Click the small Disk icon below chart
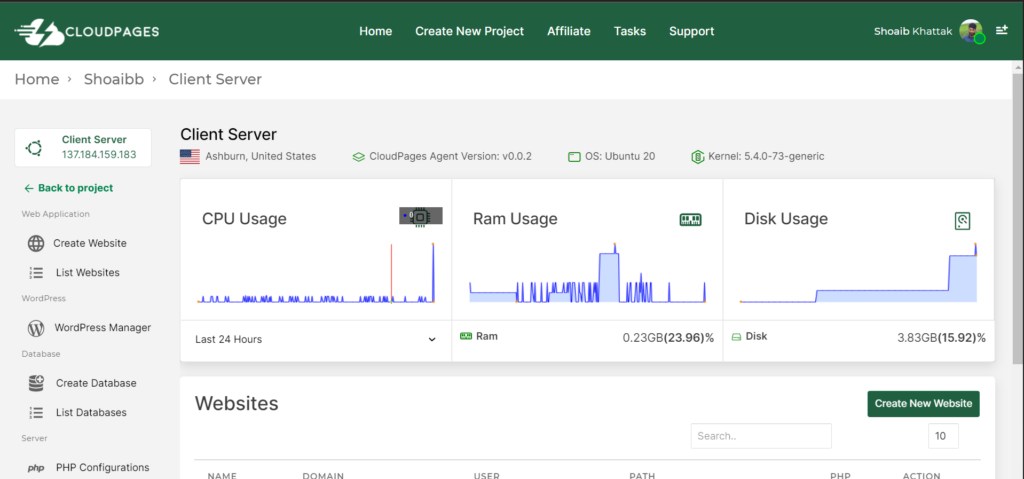Image resolution: width=1024 pixels, height=479 pixels. coord(736,337)
